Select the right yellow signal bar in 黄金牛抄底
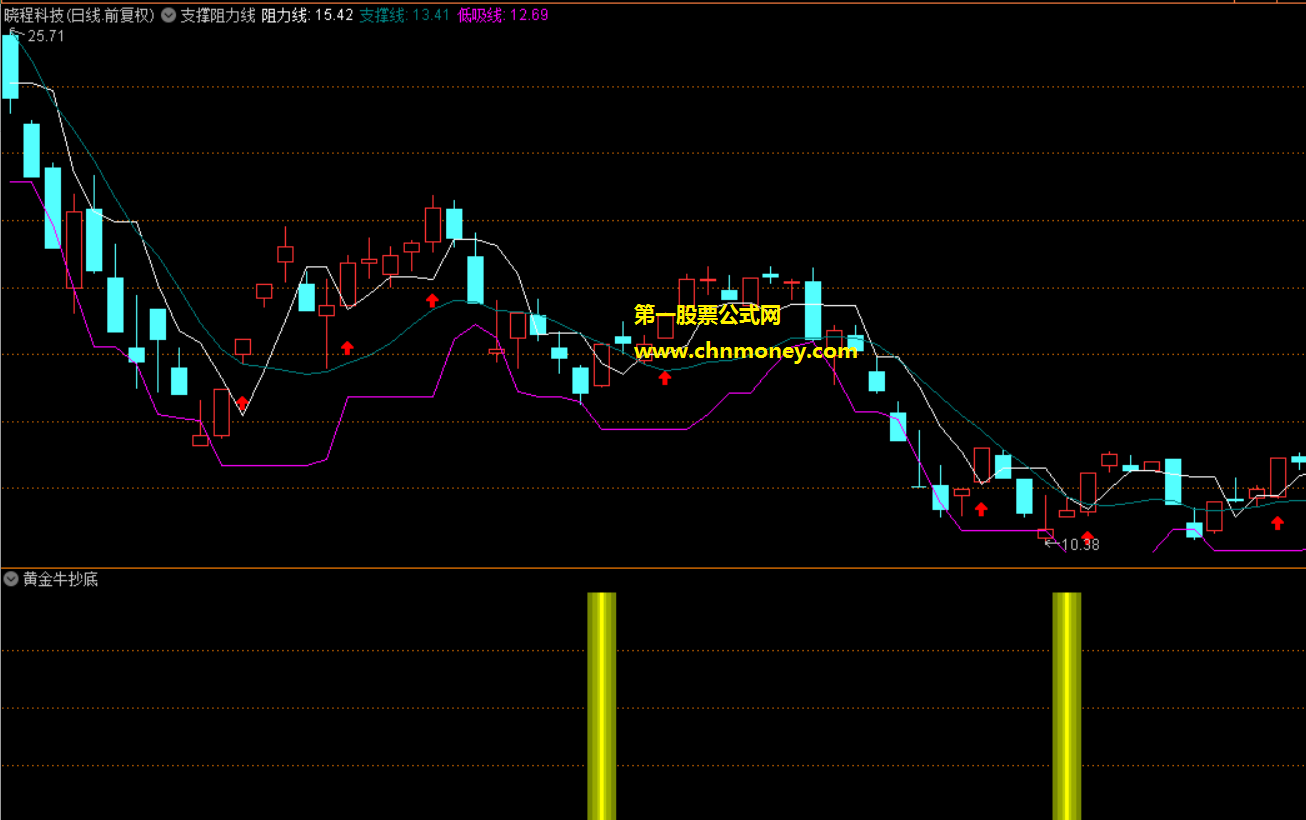 pyautogui.click(x=1066, y=706)
